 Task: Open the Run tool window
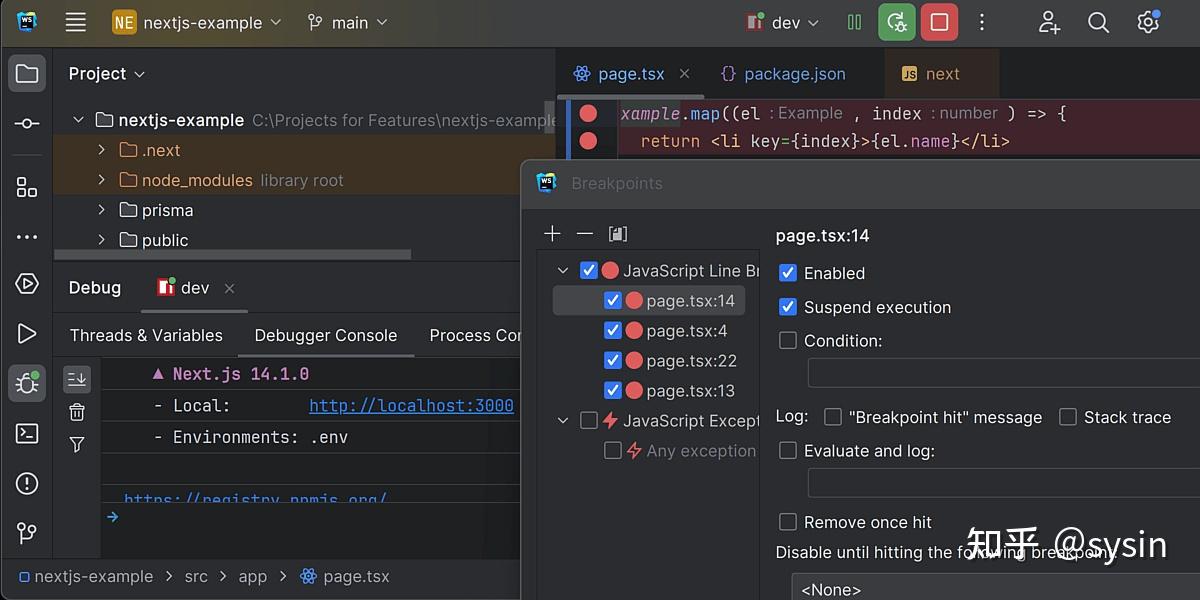tap(27, 334)
